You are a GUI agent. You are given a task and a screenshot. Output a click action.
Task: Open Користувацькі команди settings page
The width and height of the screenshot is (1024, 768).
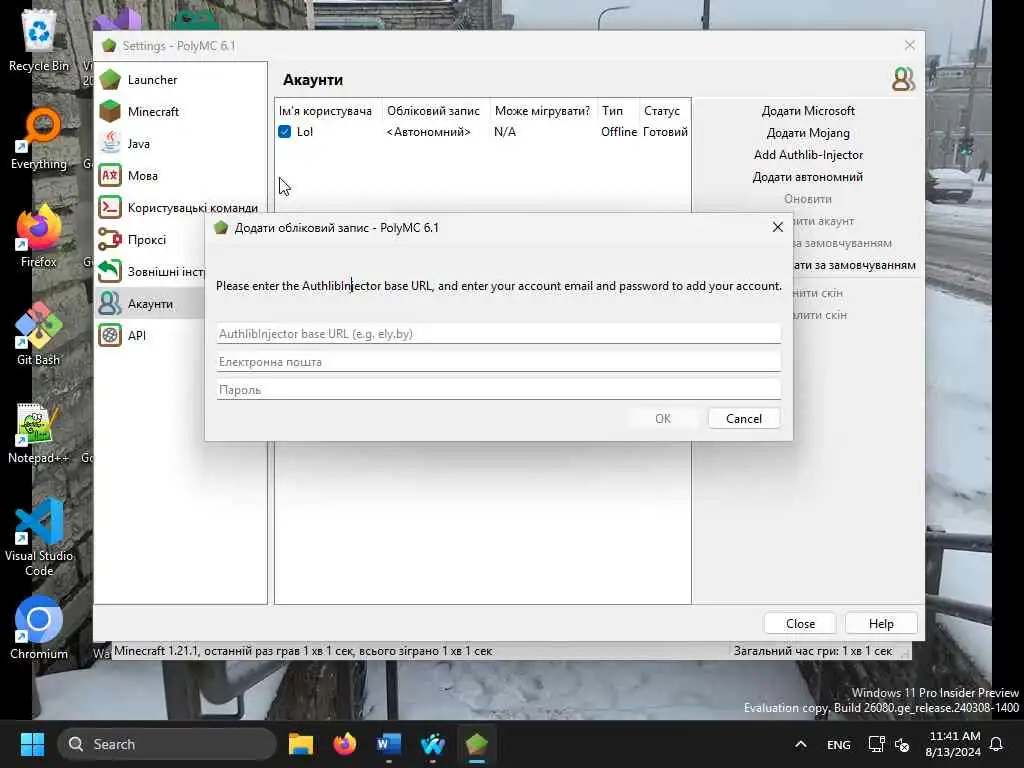click(x=181, y=208)
